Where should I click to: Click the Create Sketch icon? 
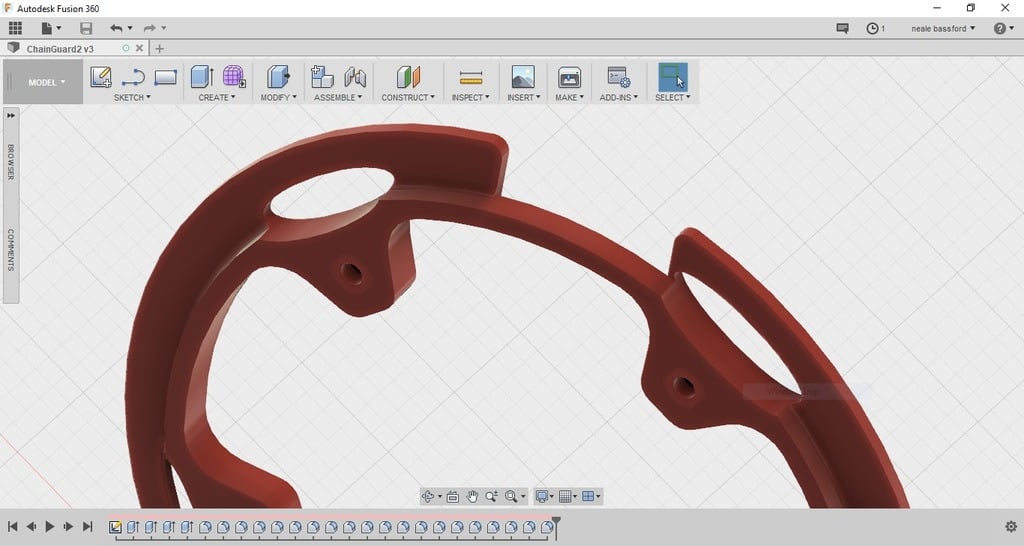click(x=100, y=77)
